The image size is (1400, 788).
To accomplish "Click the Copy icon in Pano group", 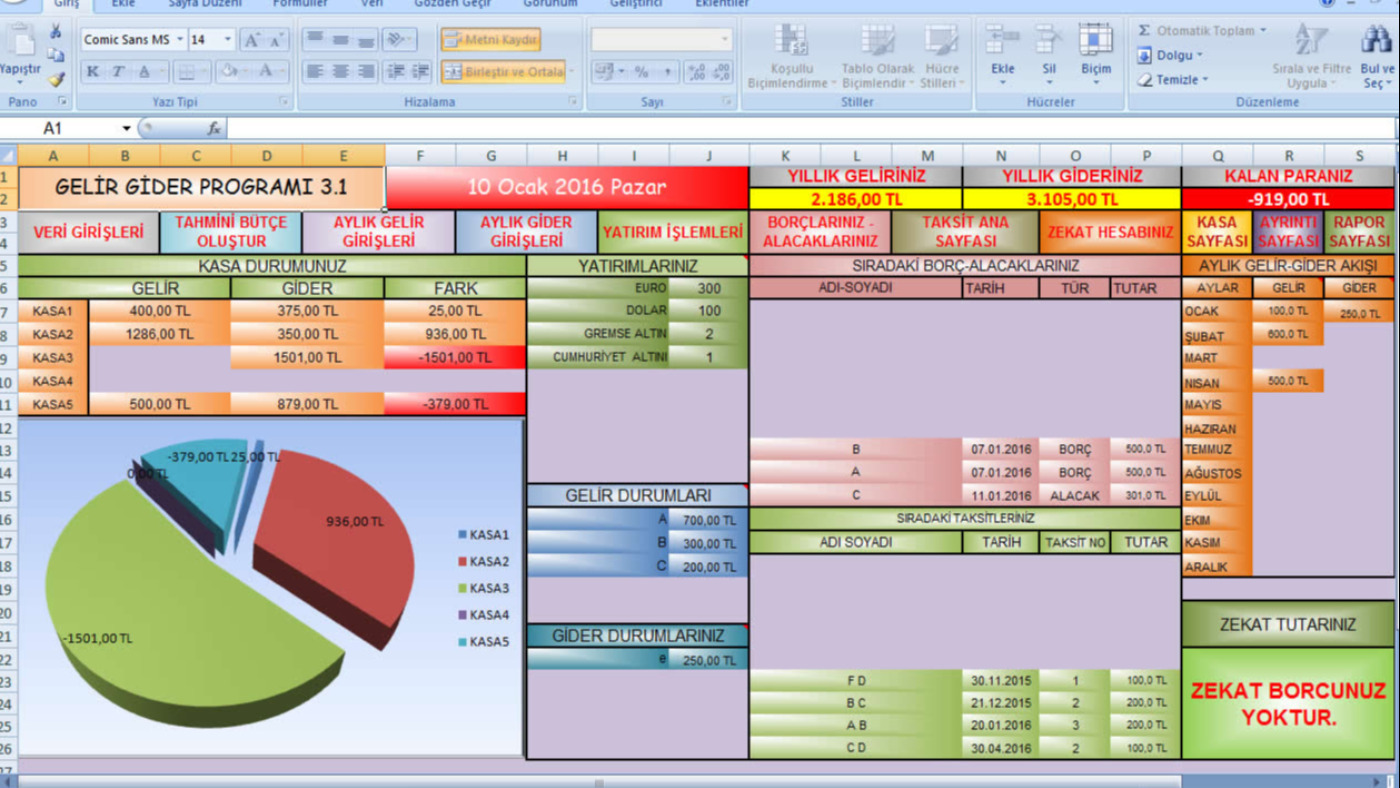I will (56, 55).
